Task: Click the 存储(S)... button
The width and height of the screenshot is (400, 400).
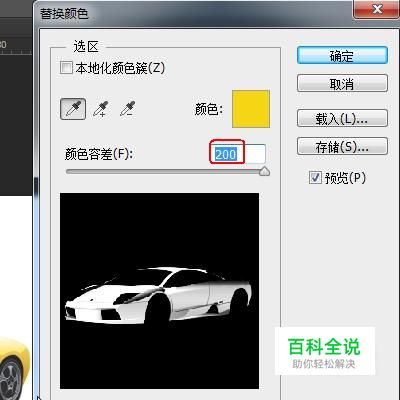Action: point(342,146)
